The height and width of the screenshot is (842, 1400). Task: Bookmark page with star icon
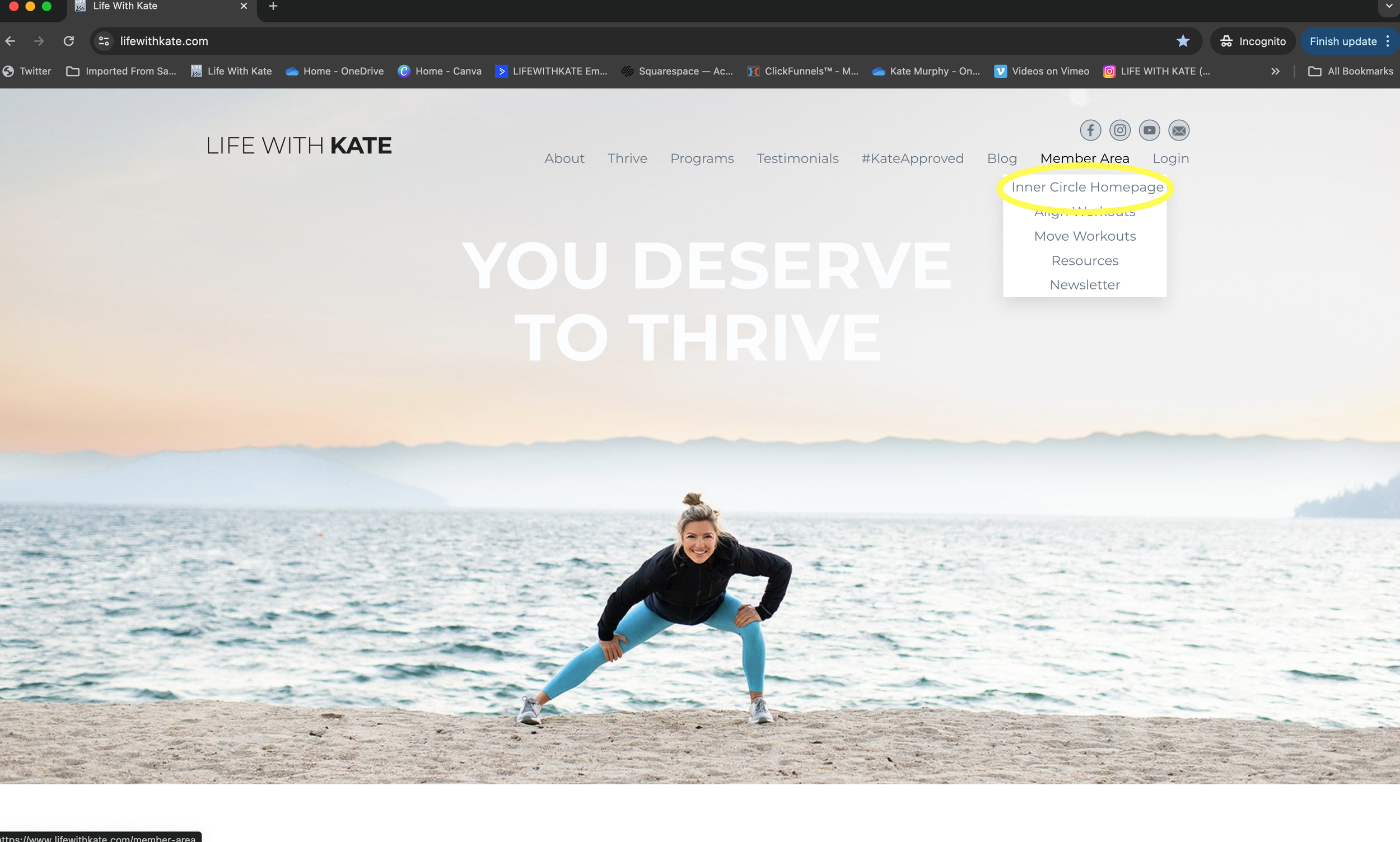point(1183,41)
